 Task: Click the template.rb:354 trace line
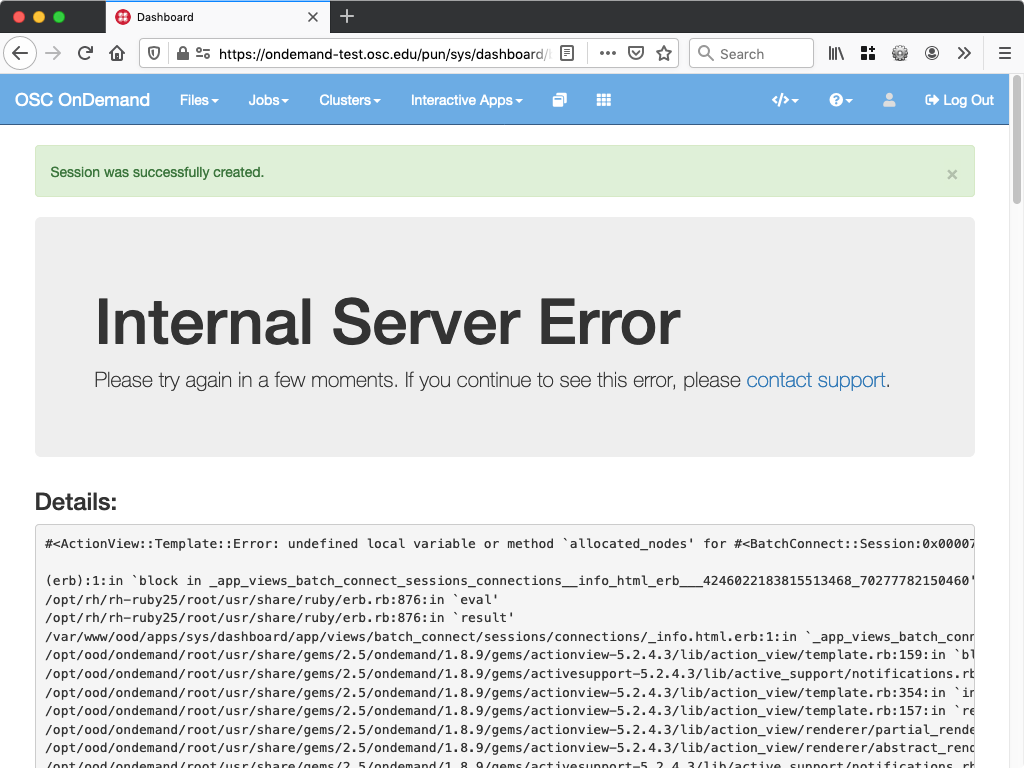coord(509,692)
